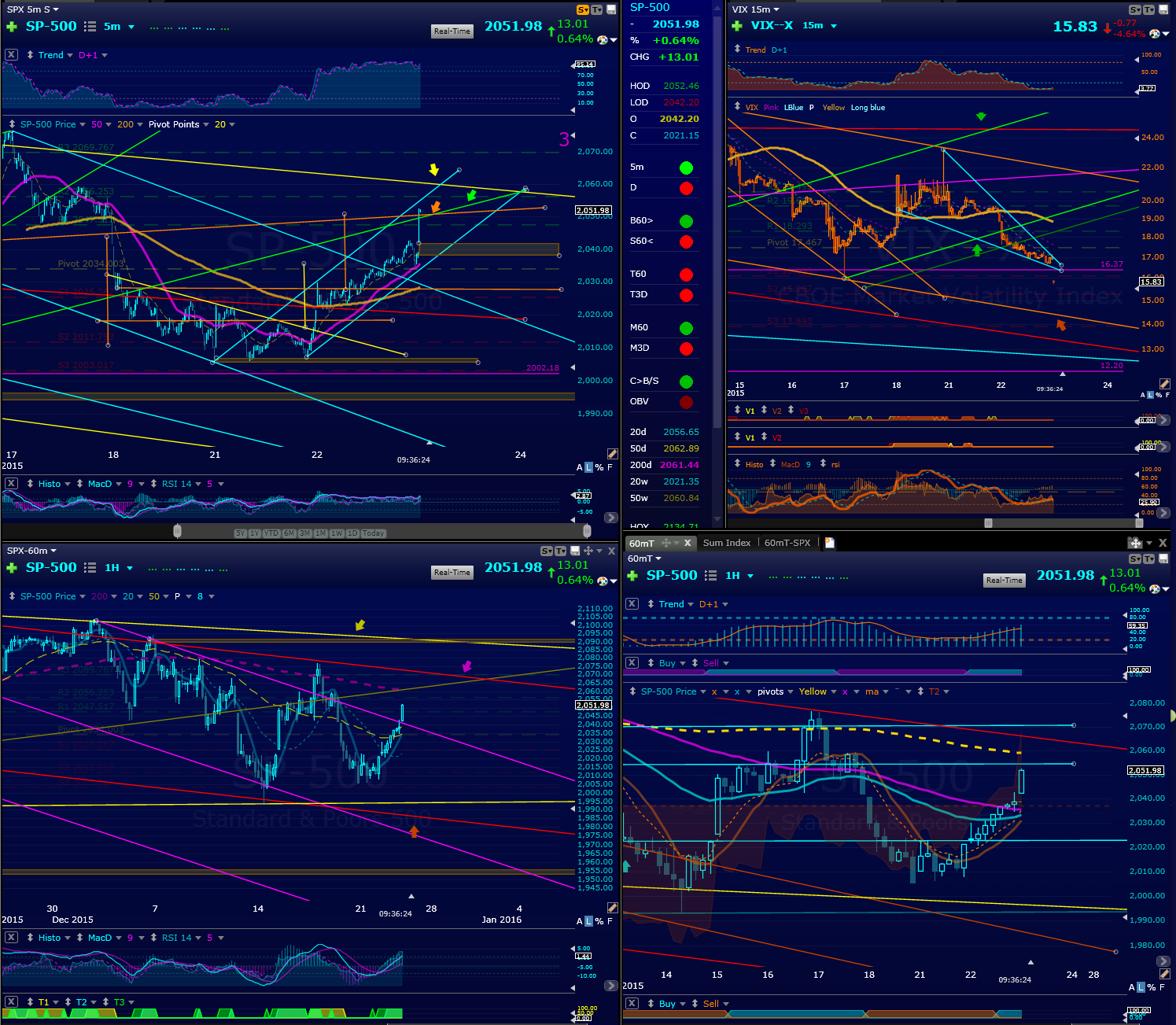Save the SPX-60m chart with floppy icon

575,551
